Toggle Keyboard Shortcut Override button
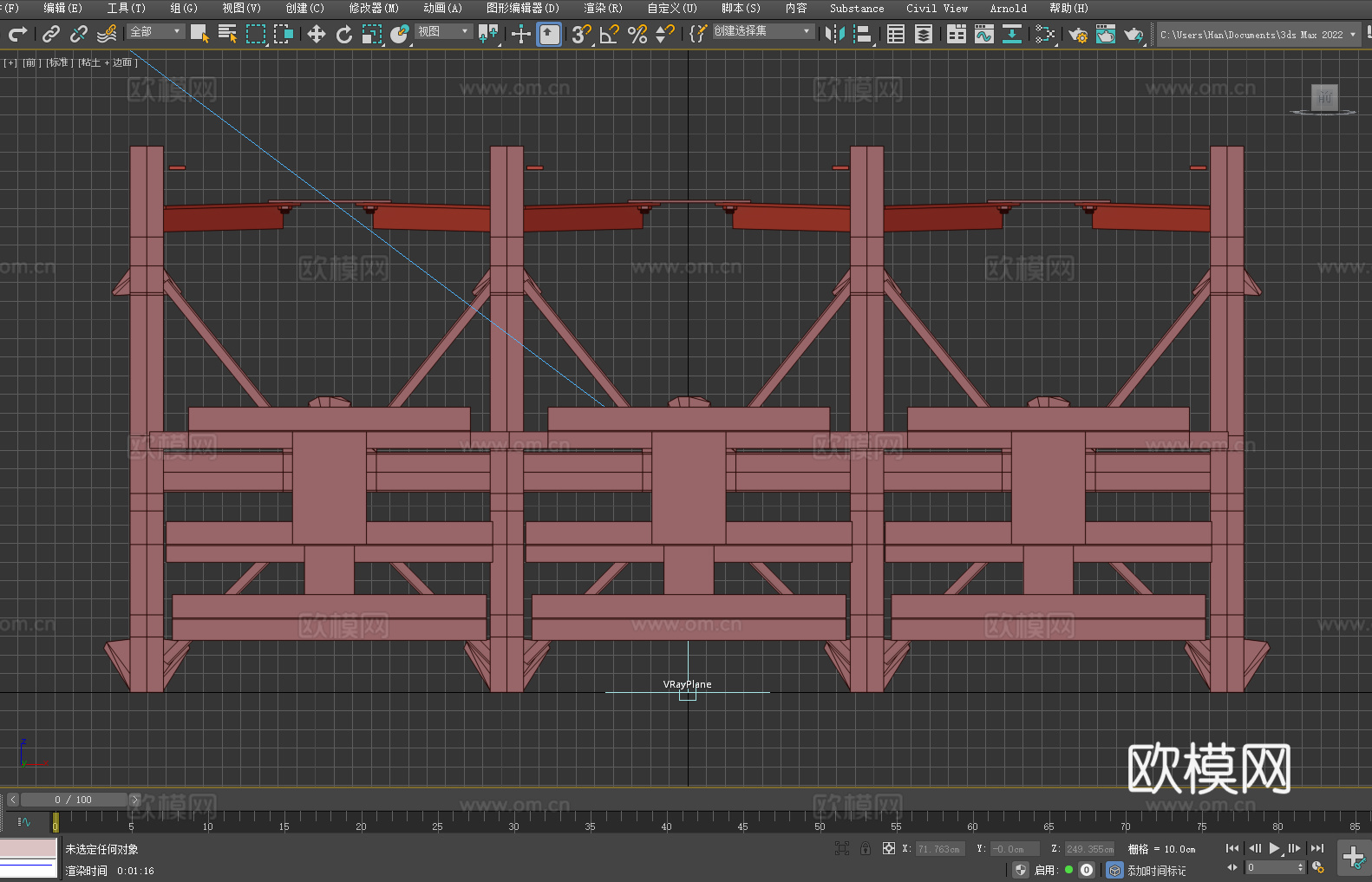 coord(549,34)
